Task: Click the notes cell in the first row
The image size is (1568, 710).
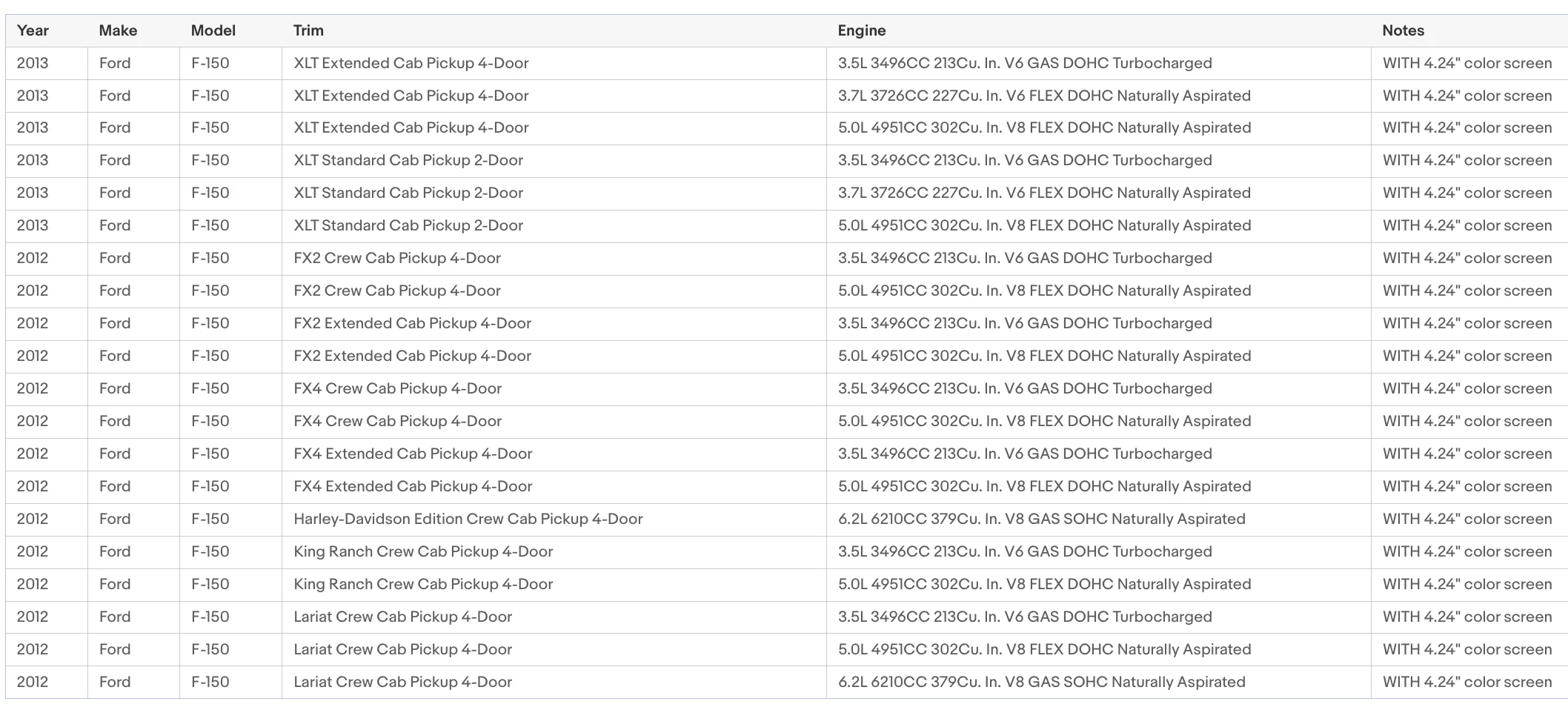Action: point(1469,63)
